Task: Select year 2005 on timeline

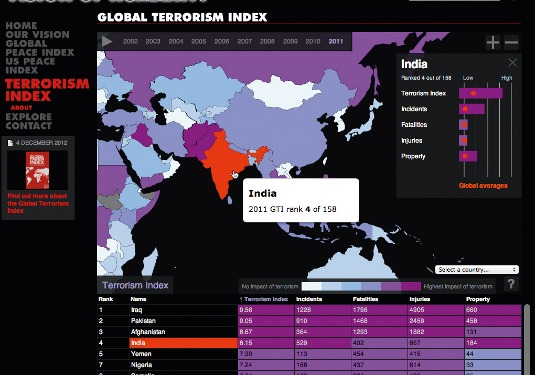Action: click(199, 41)
